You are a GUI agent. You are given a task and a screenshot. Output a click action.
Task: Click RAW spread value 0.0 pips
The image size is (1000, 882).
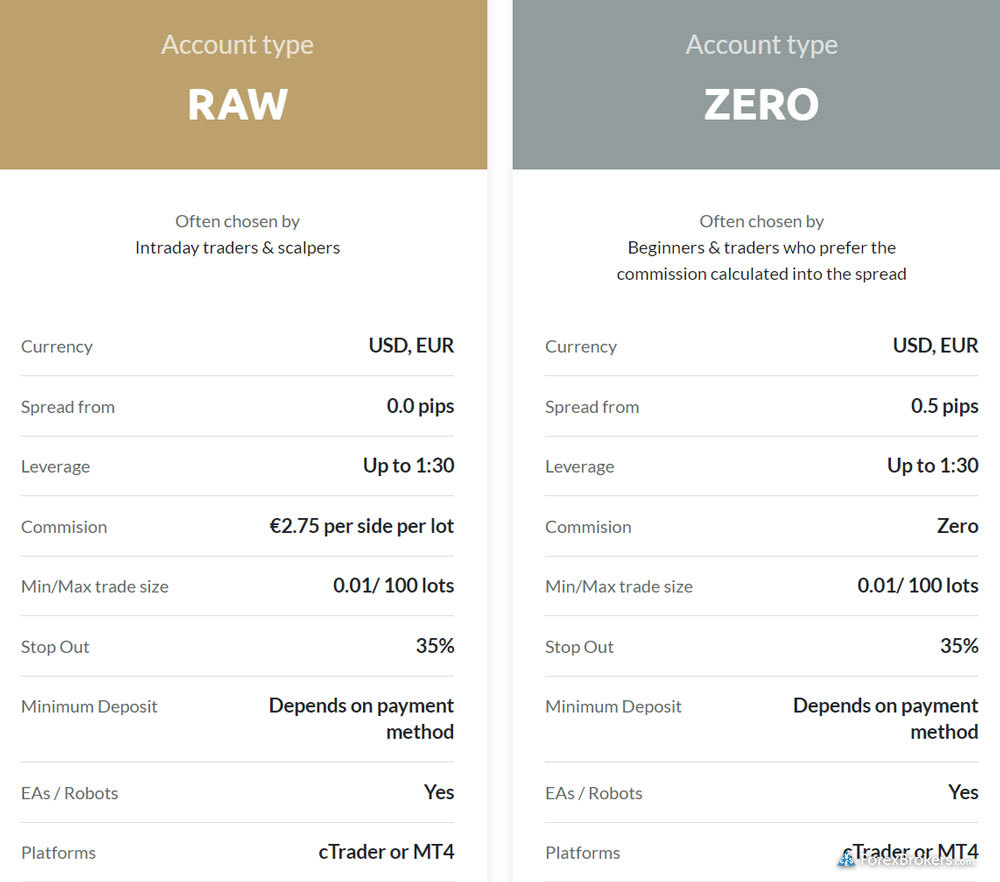[420, 406]
